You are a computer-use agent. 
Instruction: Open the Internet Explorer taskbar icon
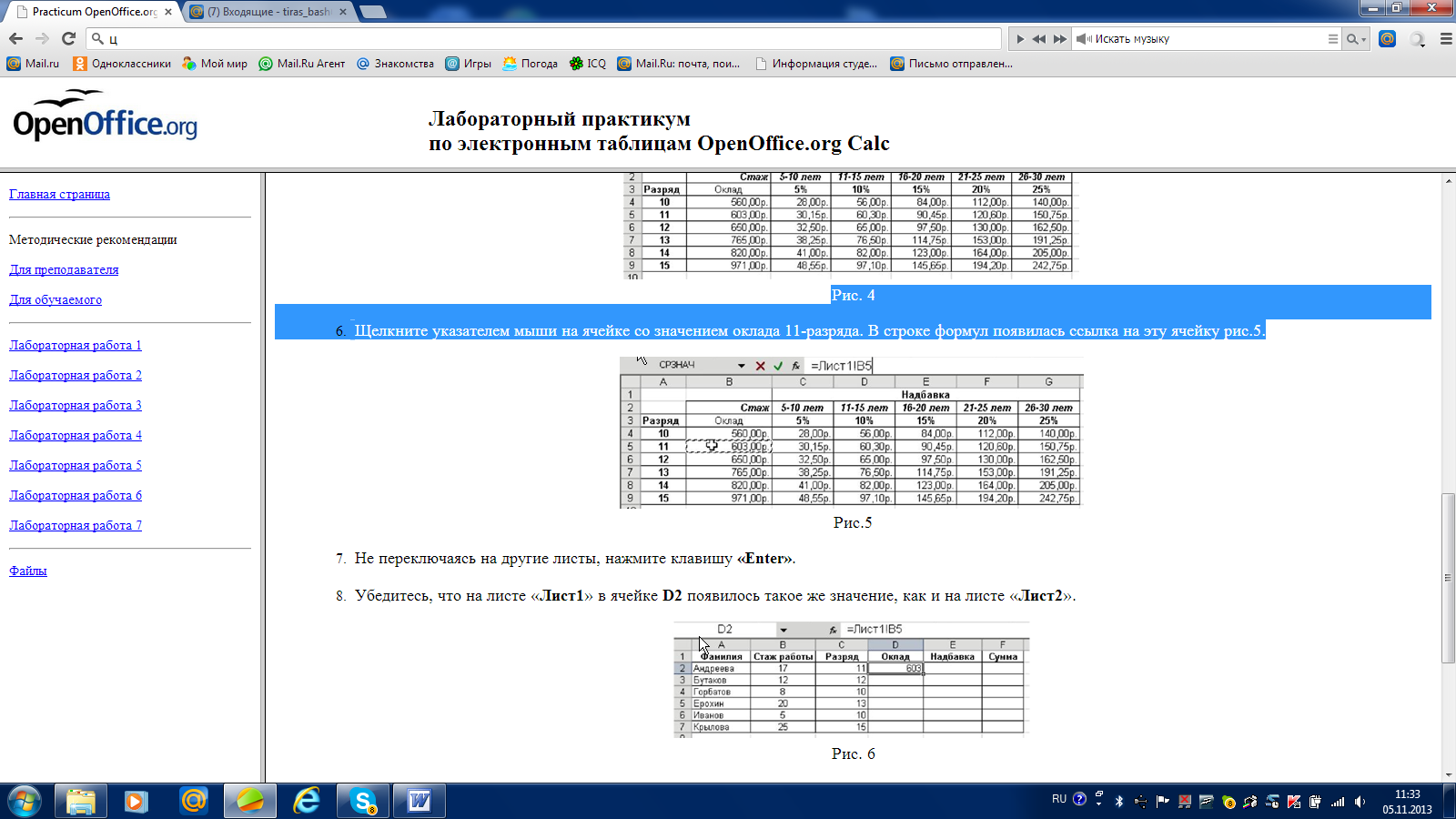coord(307,801)
